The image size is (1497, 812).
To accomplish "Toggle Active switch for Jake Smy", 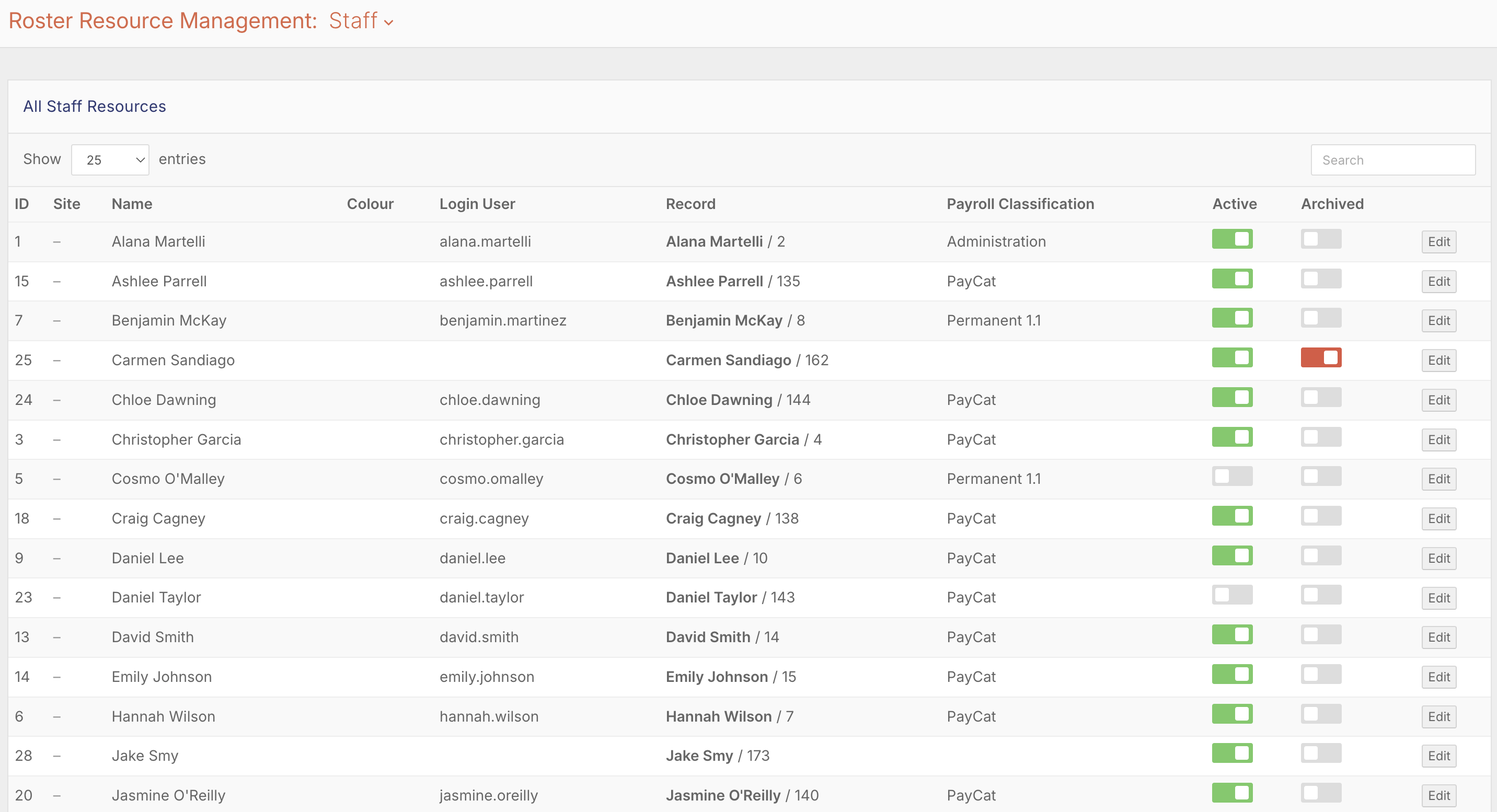I will tap(1232, 753).
